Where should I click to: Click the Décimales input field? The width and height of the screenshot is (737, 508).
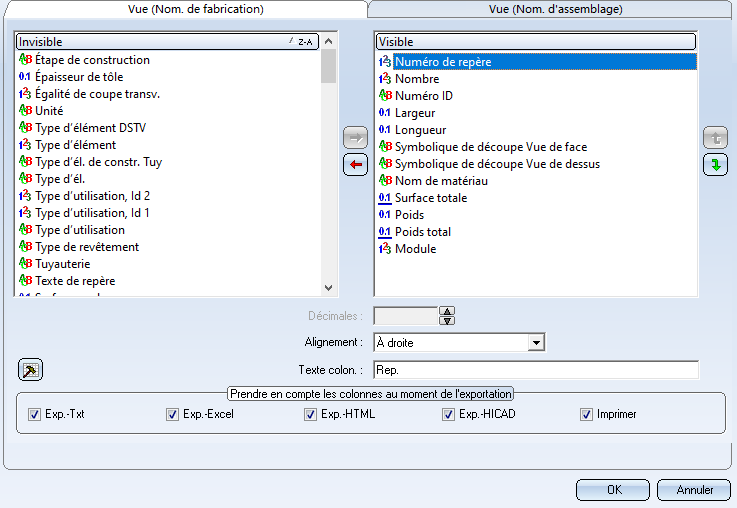[406, 316]
